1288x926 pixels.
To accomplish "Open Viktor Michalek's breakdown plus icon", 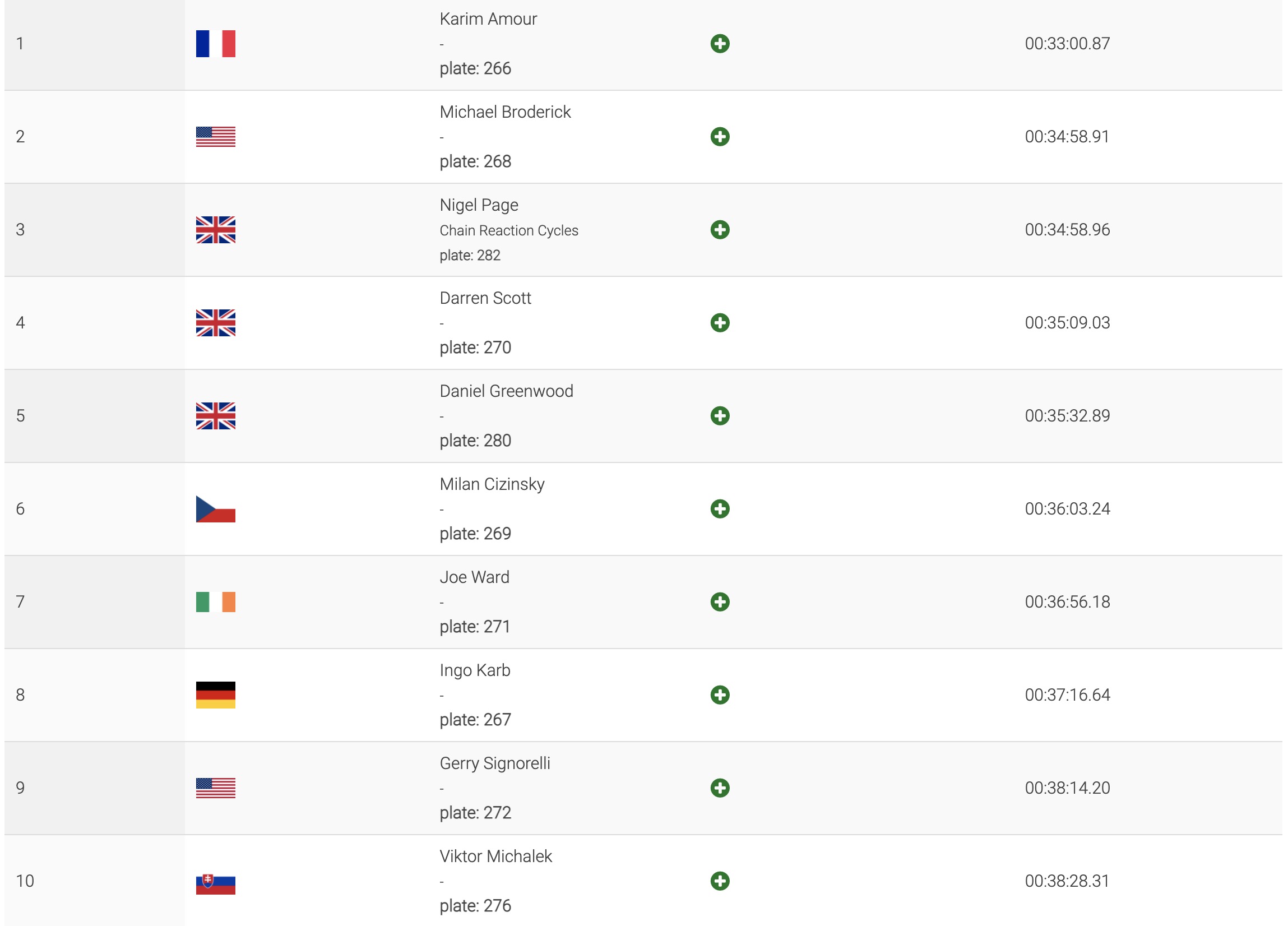I will 720,881.
